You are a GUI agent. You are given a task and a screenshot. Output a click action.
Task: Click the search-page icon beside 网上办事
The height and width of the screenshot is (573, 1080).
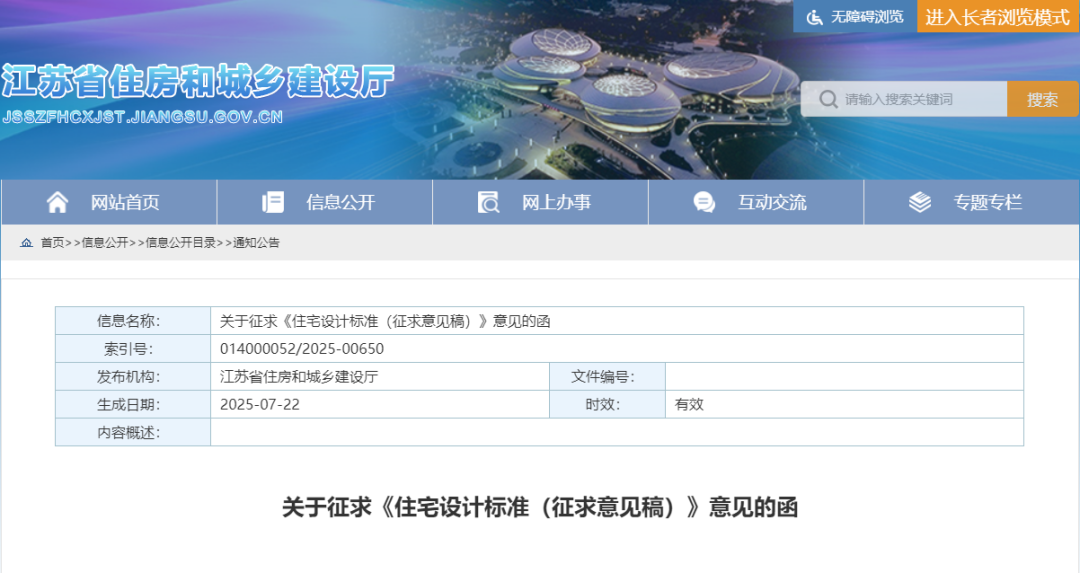(x=488, y=202)
